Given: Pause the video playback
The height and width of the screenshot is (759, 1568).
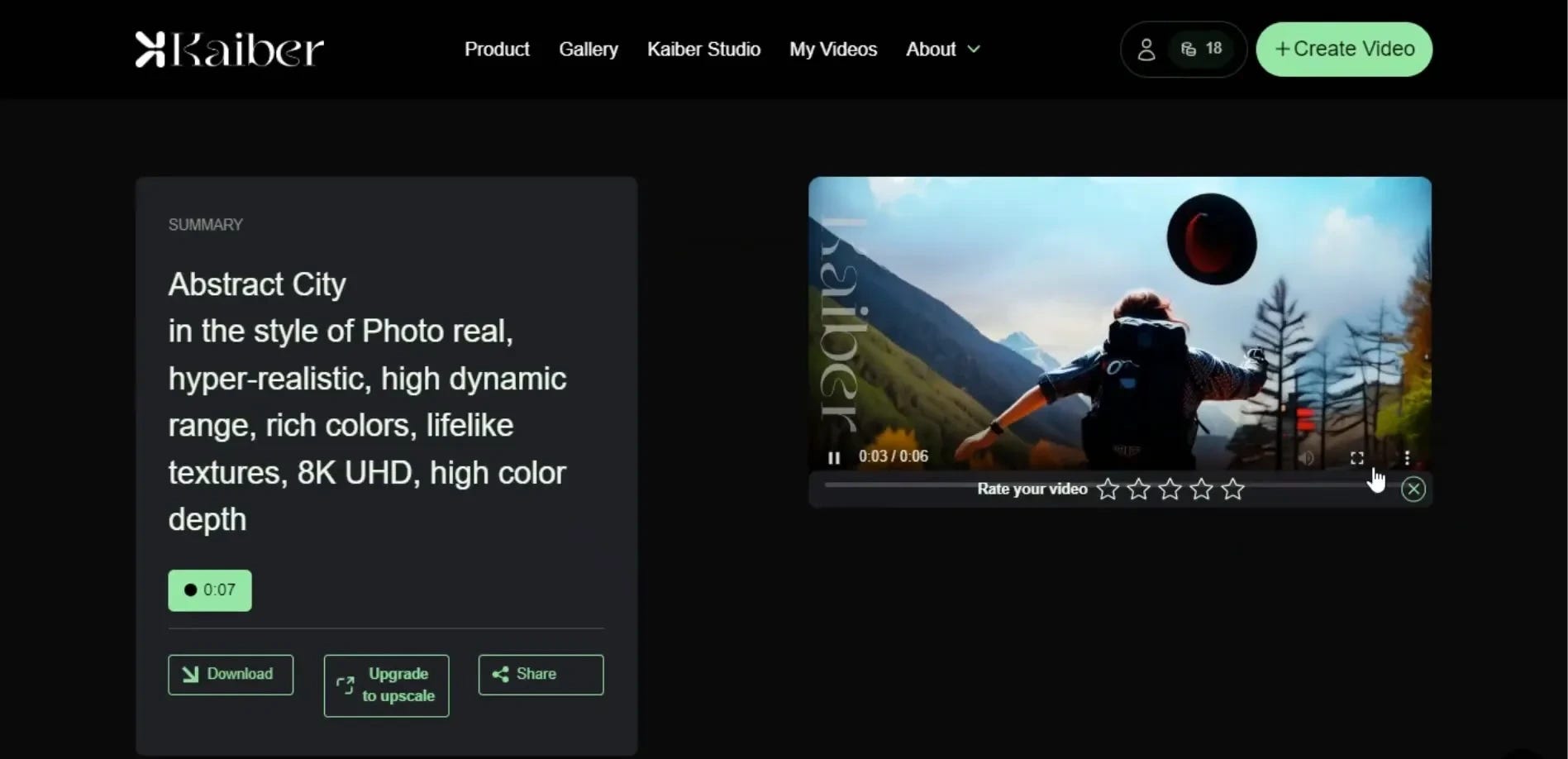Looking at the screenshot, I should (834, 457).
